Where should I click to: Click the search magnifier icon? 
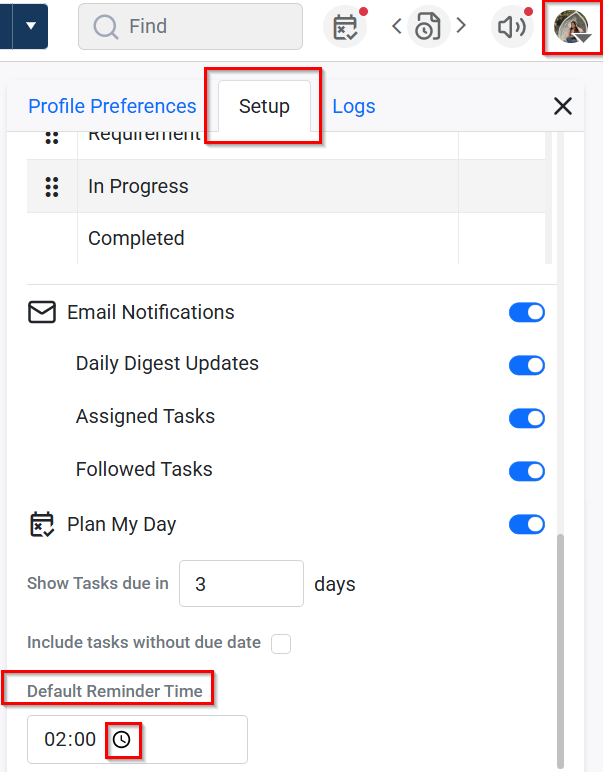click(105, 27)
